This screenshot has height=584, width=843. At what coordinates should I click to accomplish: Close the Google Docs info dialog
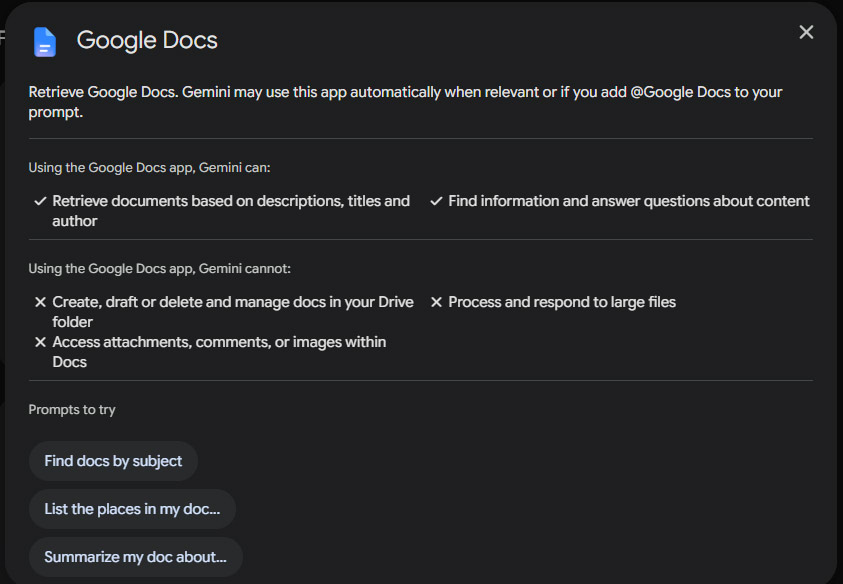[x=806, y=32]
